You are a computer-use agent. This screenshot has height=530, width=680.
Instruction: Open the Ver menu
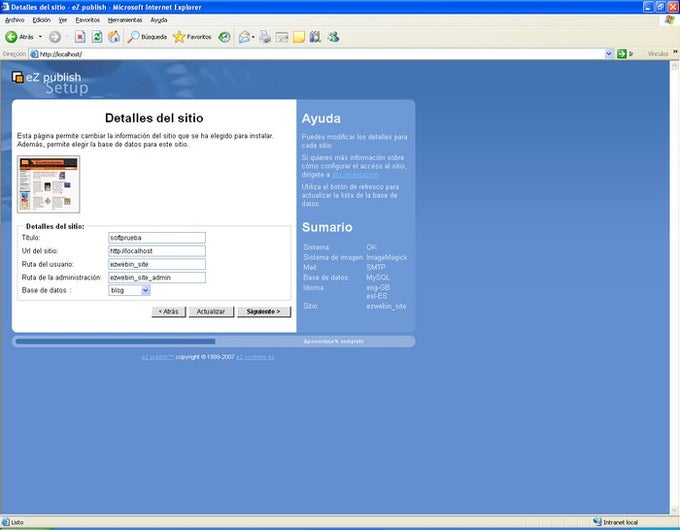(x=63, y=20)
